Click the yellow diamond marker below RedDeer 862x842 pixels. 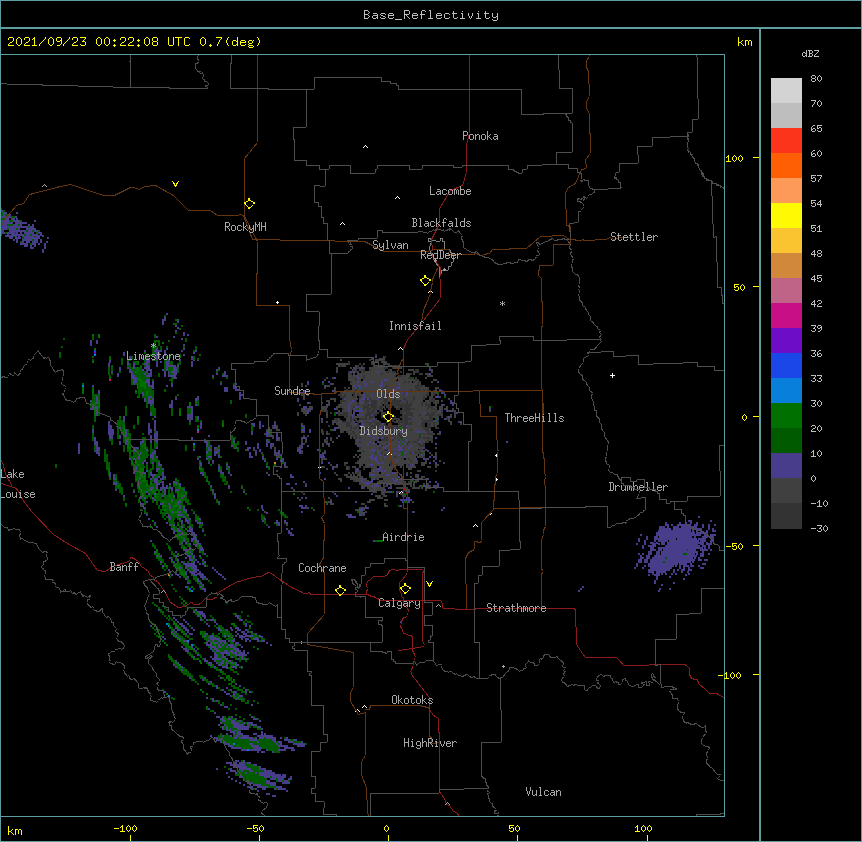(x=426, y=280)
